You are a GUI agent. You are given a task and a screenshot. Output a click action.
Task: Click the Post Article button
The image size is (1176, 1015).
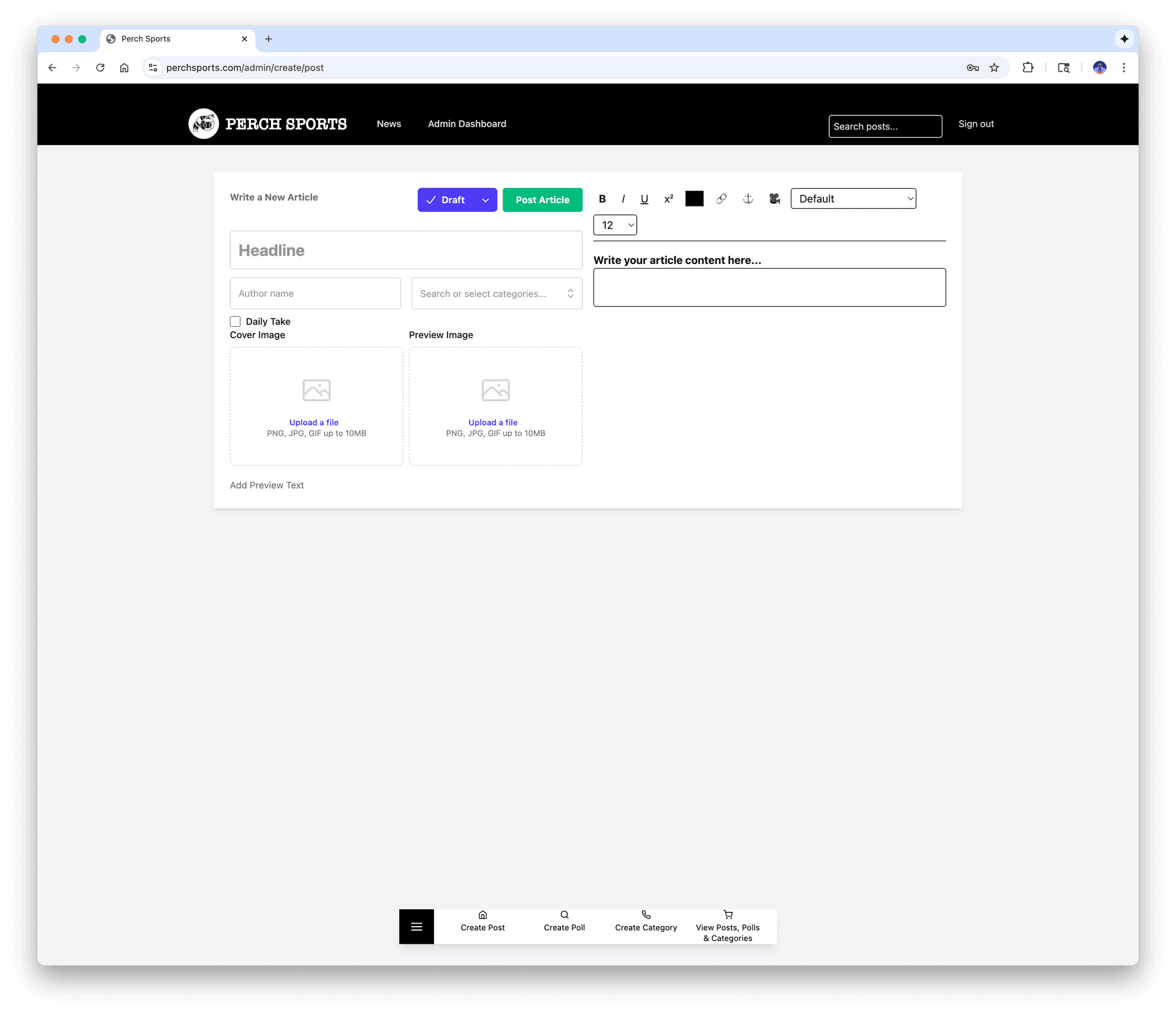542,200
